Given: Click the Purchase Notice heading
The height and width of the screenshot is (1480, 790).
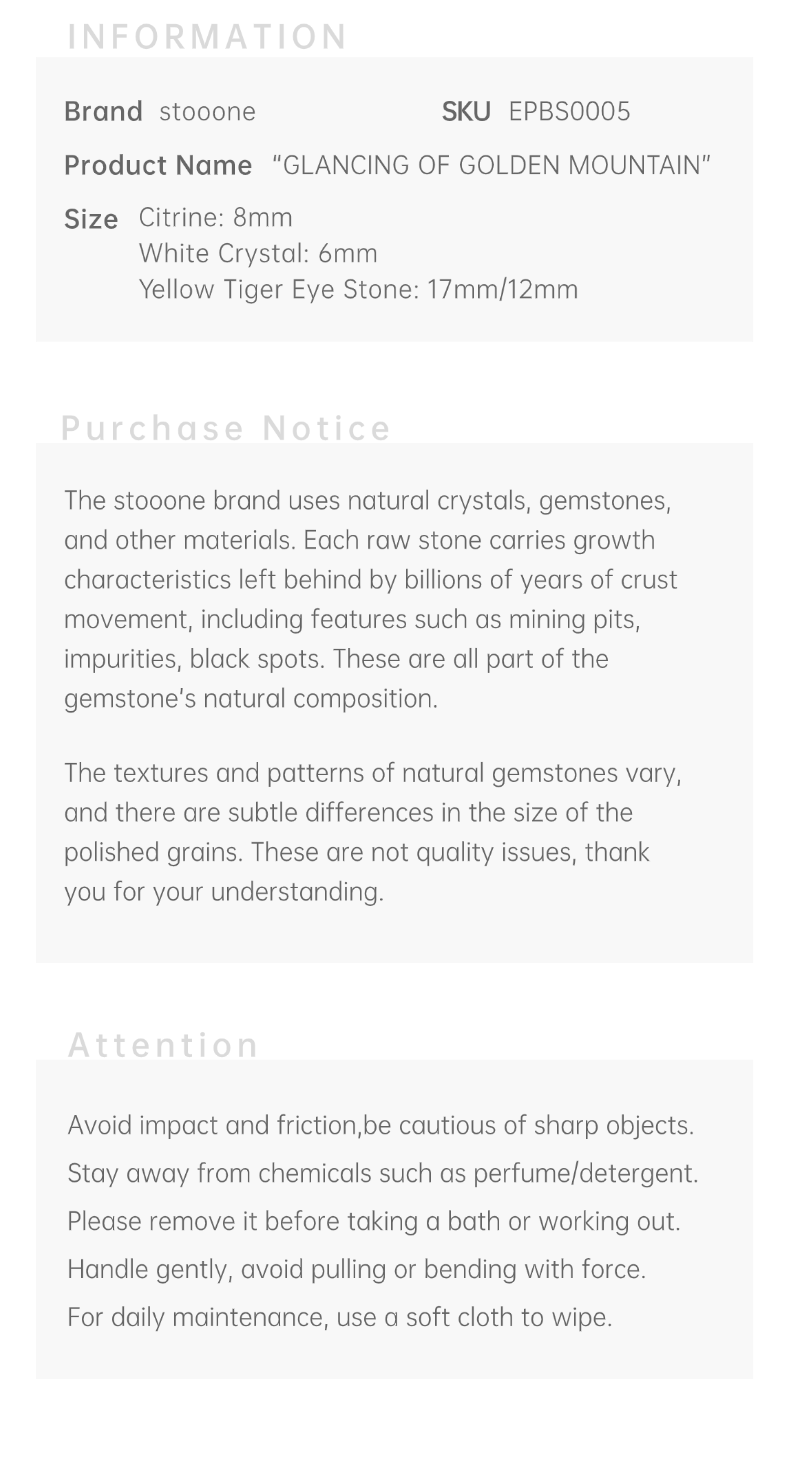Looking at the screenshot, I should point(226,428).
